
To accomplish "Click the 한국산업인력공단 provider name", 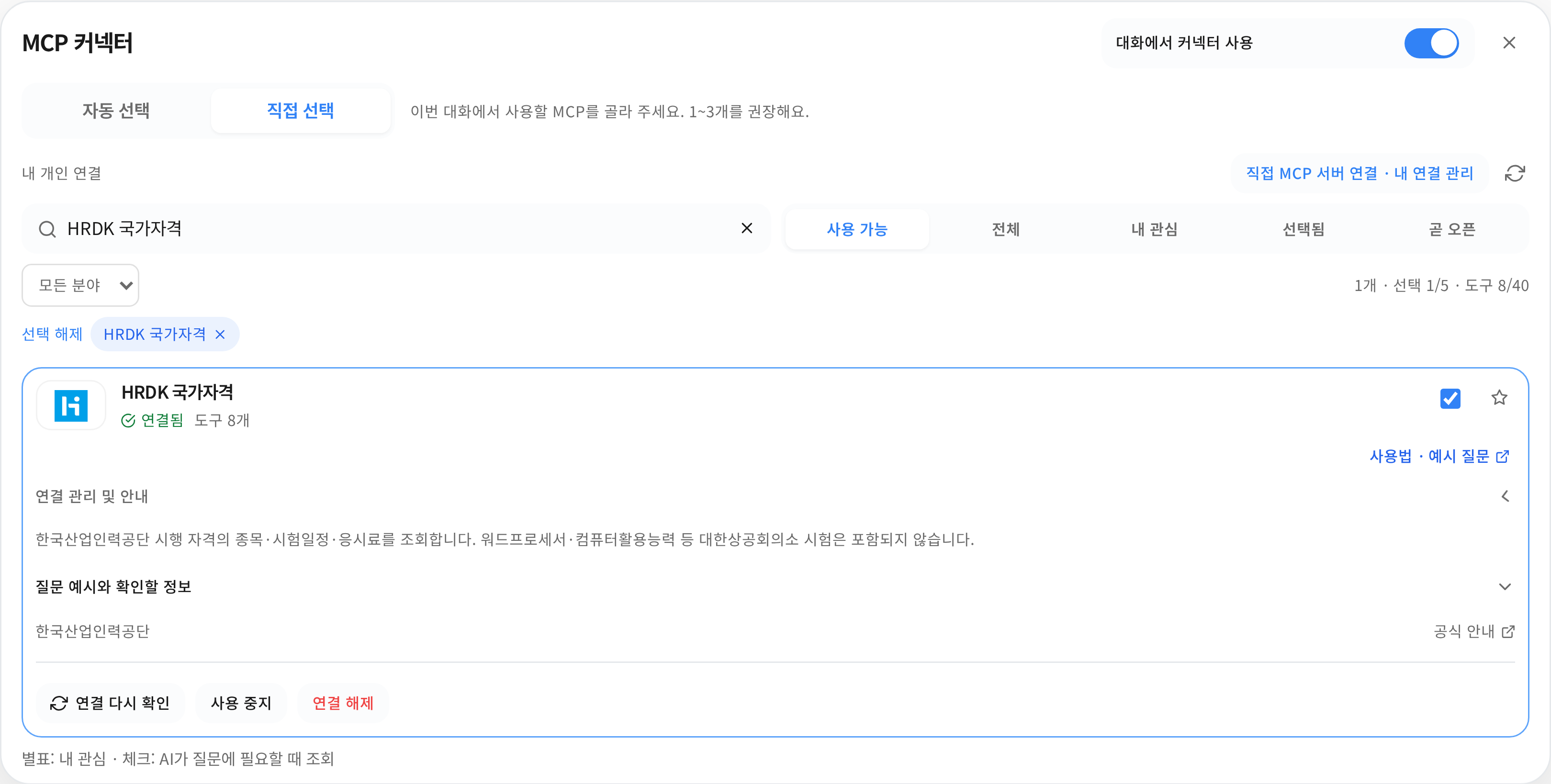I will (92, 632).
